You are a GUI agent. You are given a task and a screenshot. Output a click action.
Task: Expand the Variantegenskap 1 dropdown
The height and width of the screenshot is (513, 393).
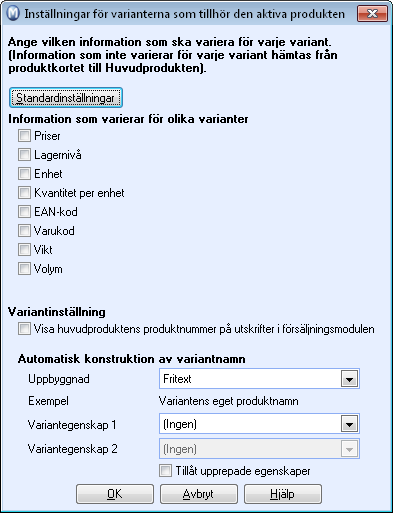pyautogui.click(x=349, y=424)
